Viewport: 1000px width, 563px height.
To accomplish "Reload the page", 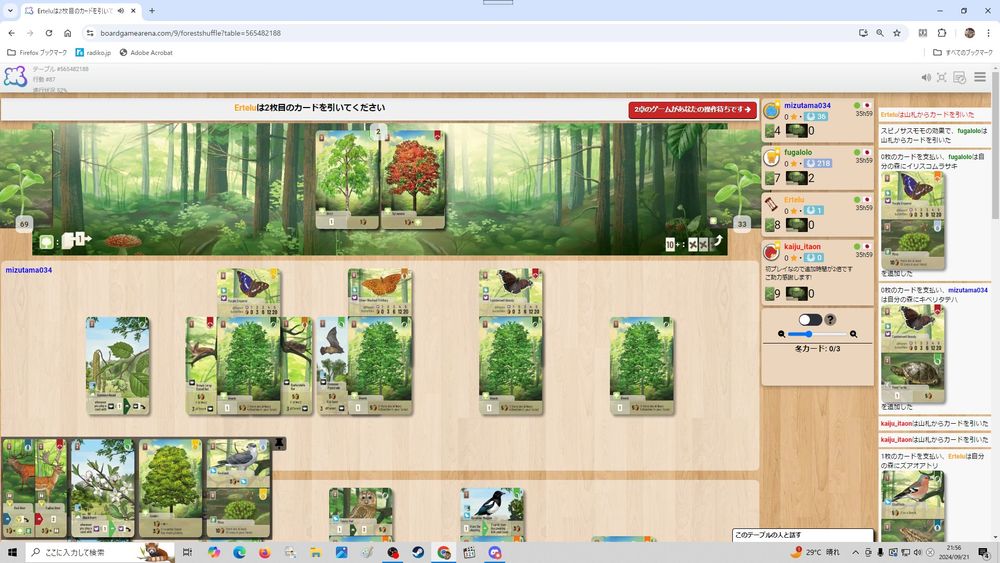I will (48, 33).
